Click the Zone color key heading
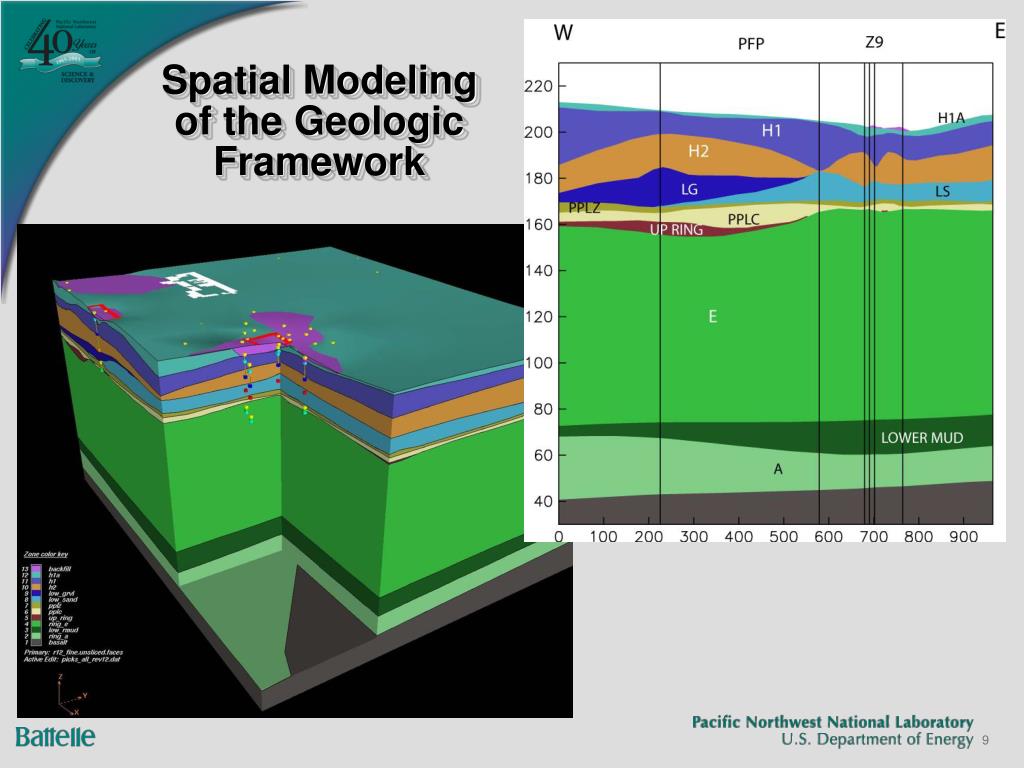The image size is (1024, 768). point(46,554)
